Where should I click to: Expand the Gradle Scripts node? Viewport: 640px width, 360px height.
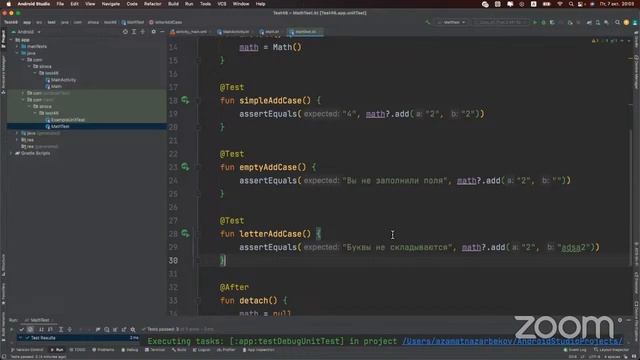point(11,153)
